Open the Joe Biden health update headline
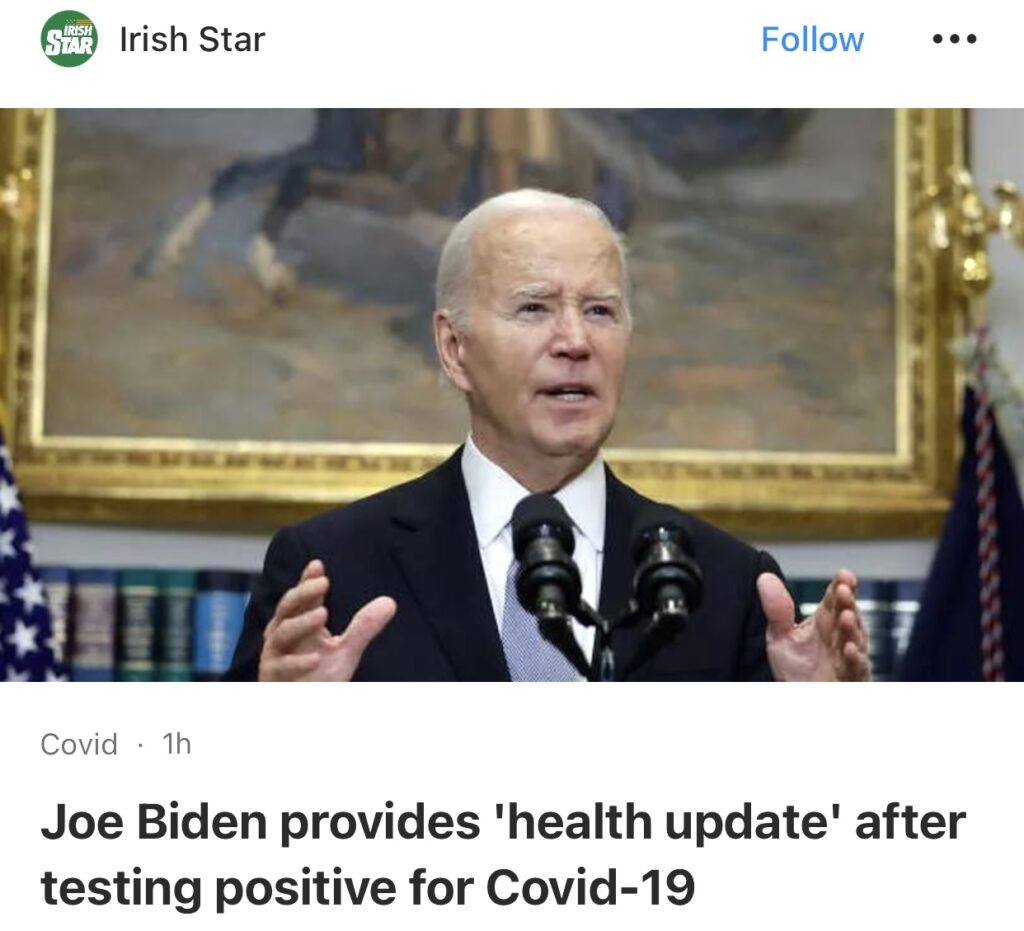 503,854
